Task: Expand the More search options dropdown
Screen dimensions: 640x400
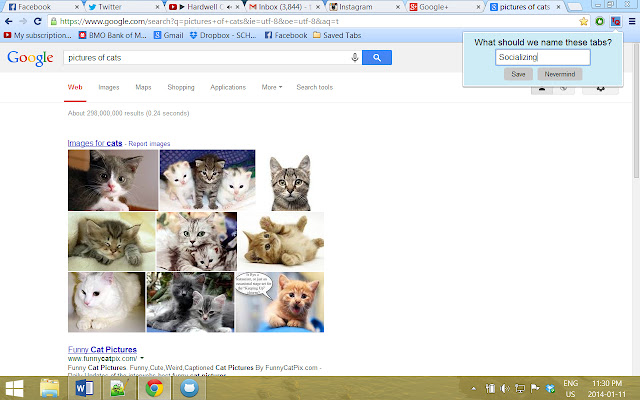Action: tap(271, 87)
